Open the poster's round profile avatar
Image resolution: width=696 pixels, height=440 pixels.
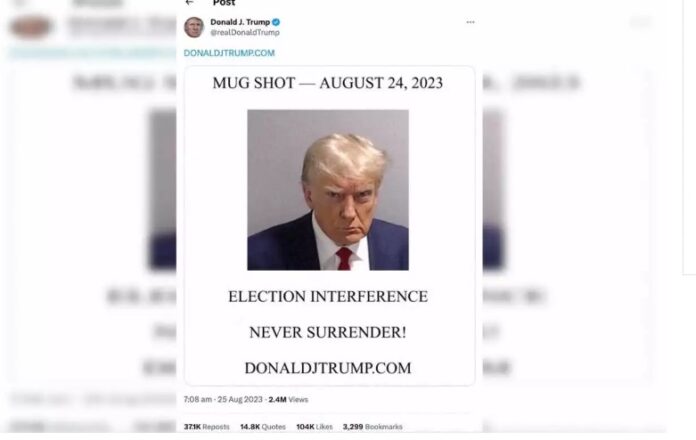pos(194,27)
